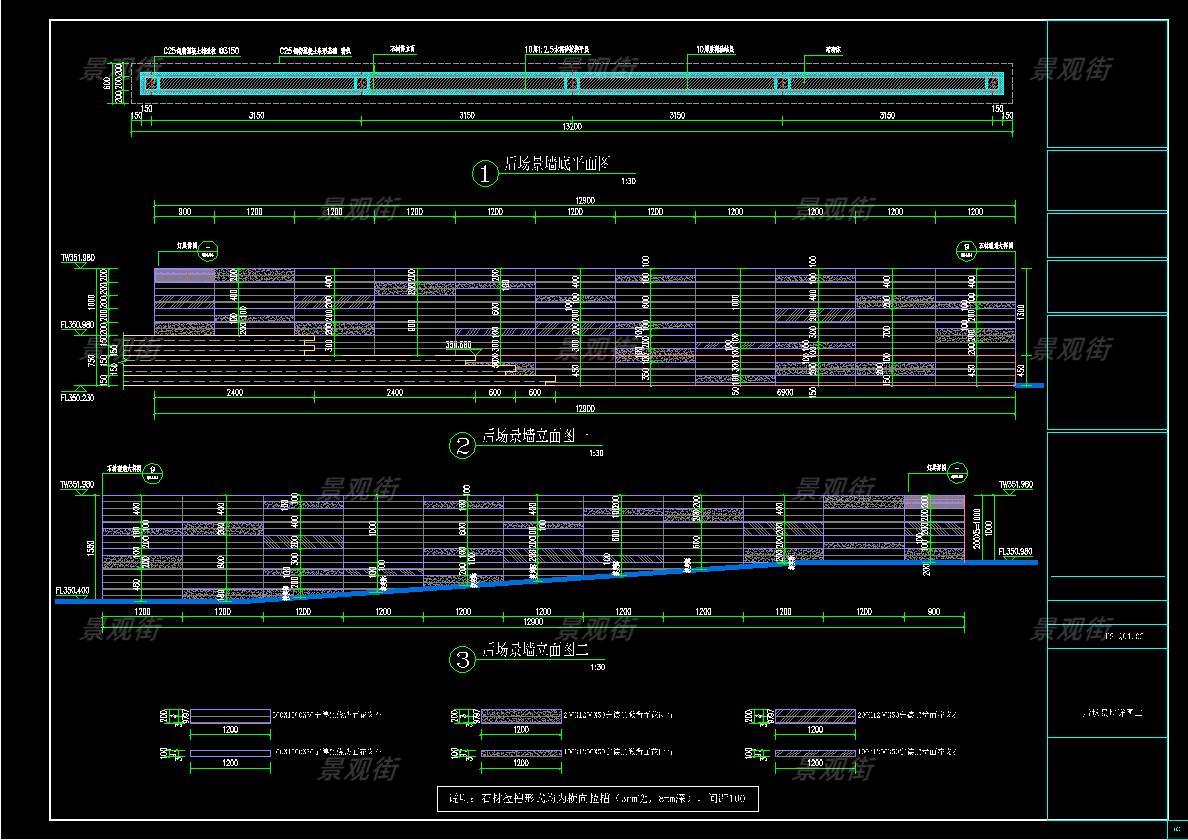Click the 13200 overall dimension in the plan view
The width and height of the screenshot is (1188, 840).
pyautogui.click(x=570, y=128)
